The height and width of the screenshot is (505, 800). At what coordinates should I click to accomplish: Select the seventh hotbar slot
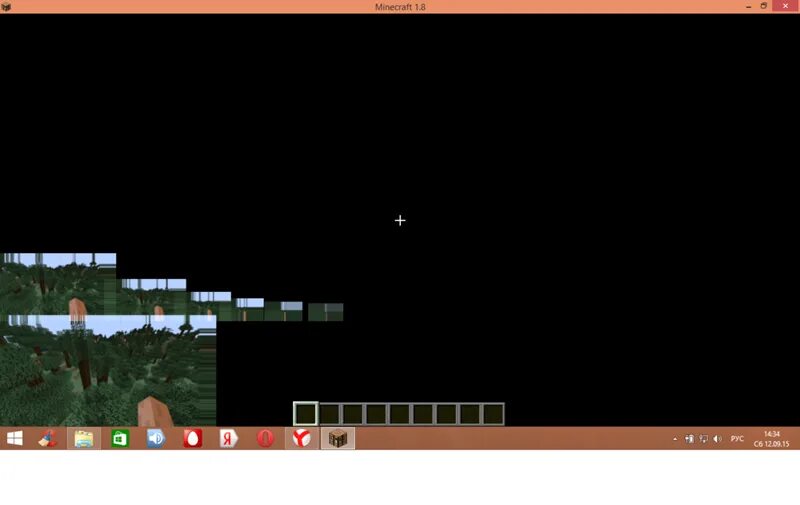446,414
